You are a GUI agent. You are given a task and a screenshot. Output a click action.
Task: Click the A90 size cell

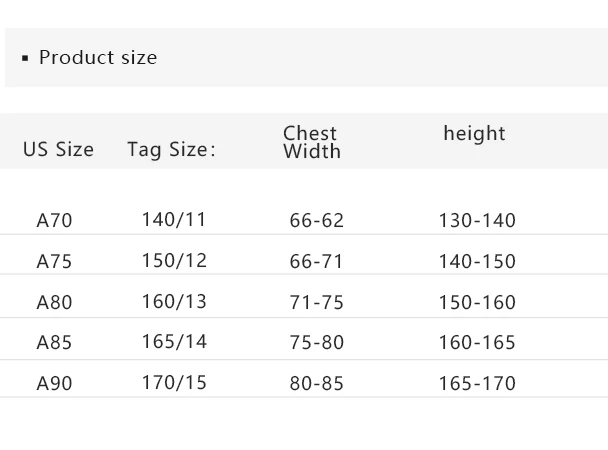[x=54, y=383]
